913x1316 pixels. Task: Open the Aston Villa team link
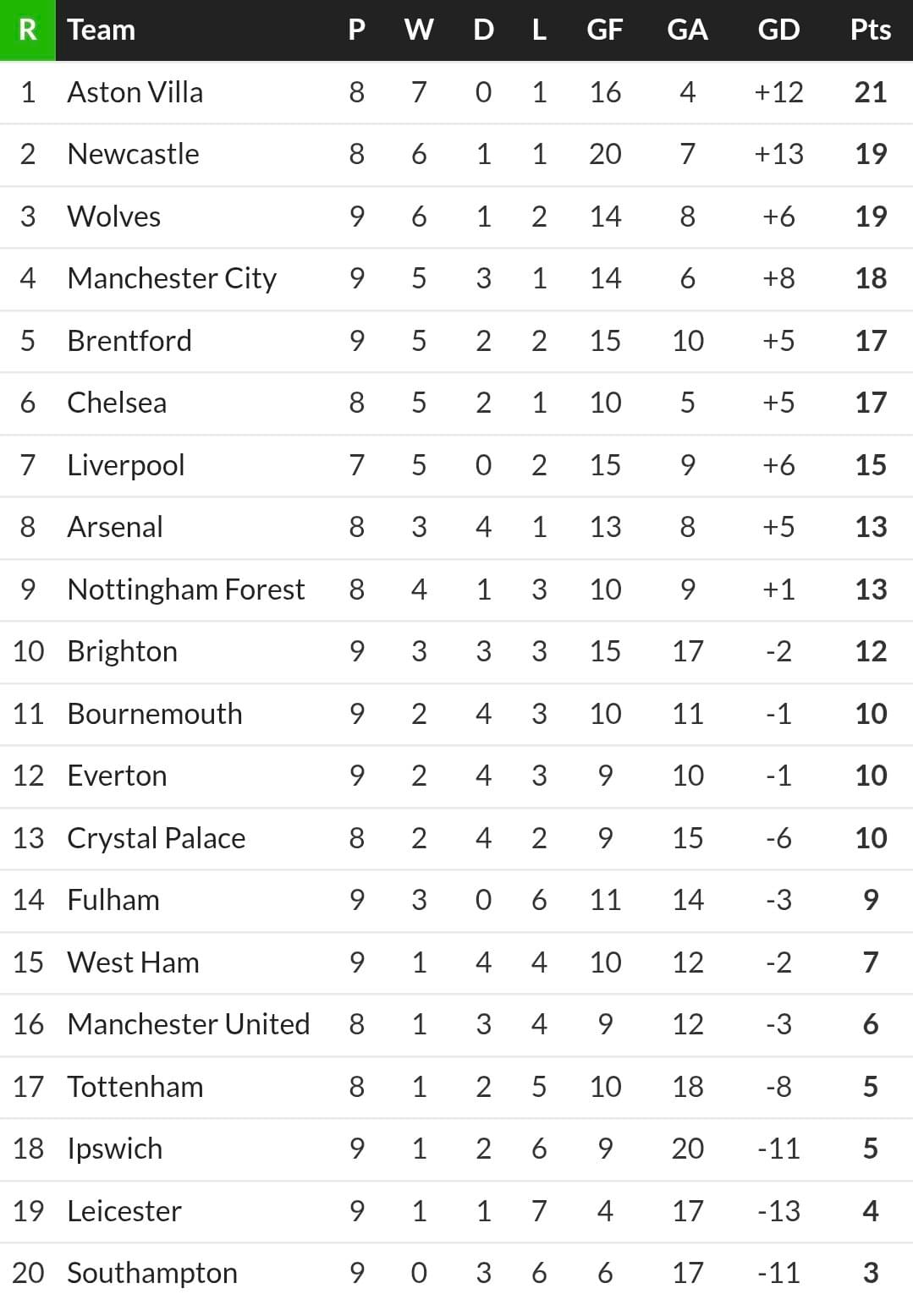pyautogui.click(x=135, y=92)
